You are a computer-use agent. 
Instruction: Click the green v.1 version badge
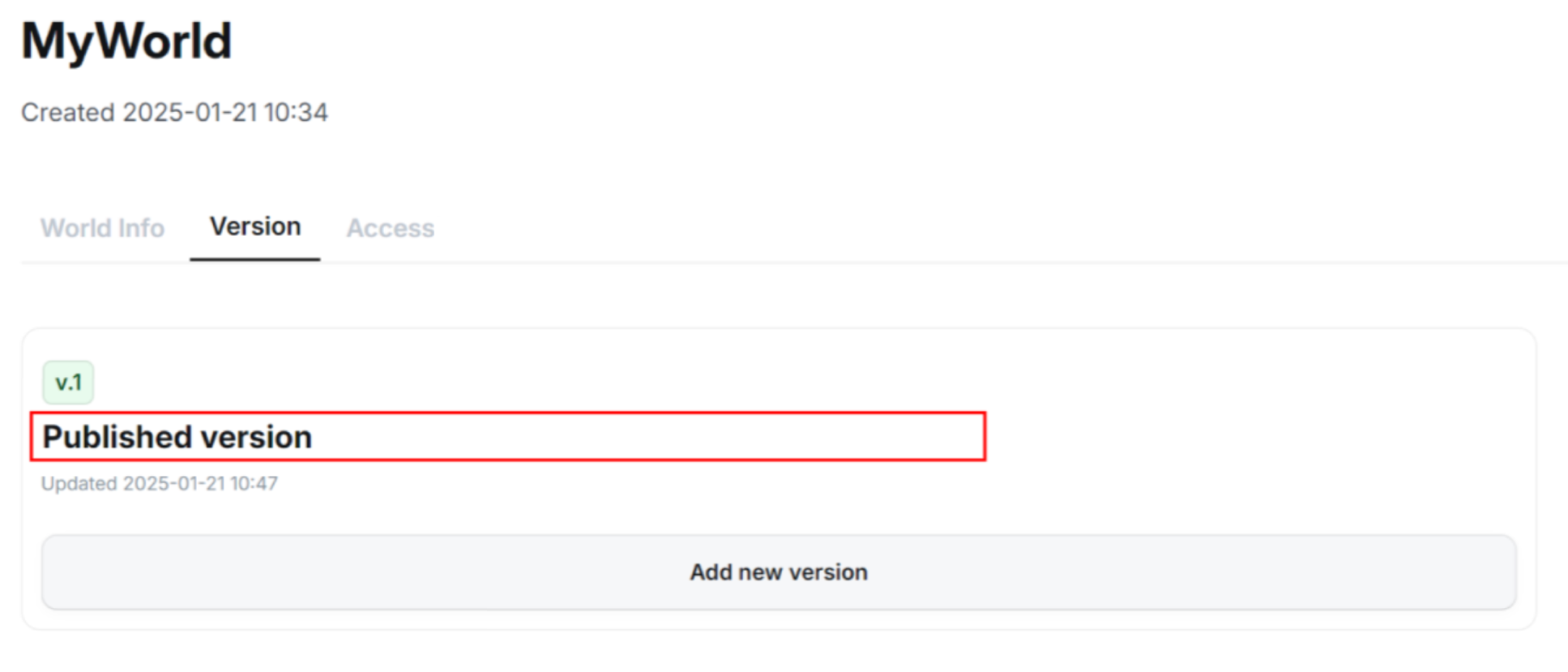(68, 383)
